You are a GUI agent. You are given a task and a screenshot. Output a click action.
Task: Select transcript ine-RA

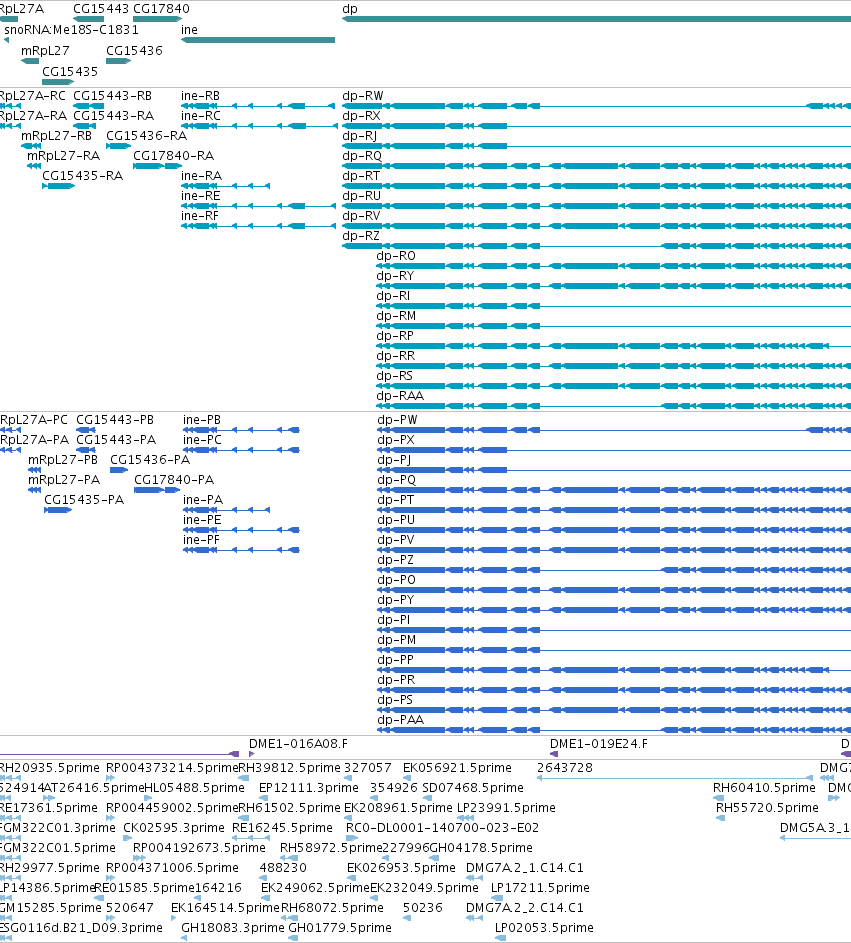[x=226, y=186]
